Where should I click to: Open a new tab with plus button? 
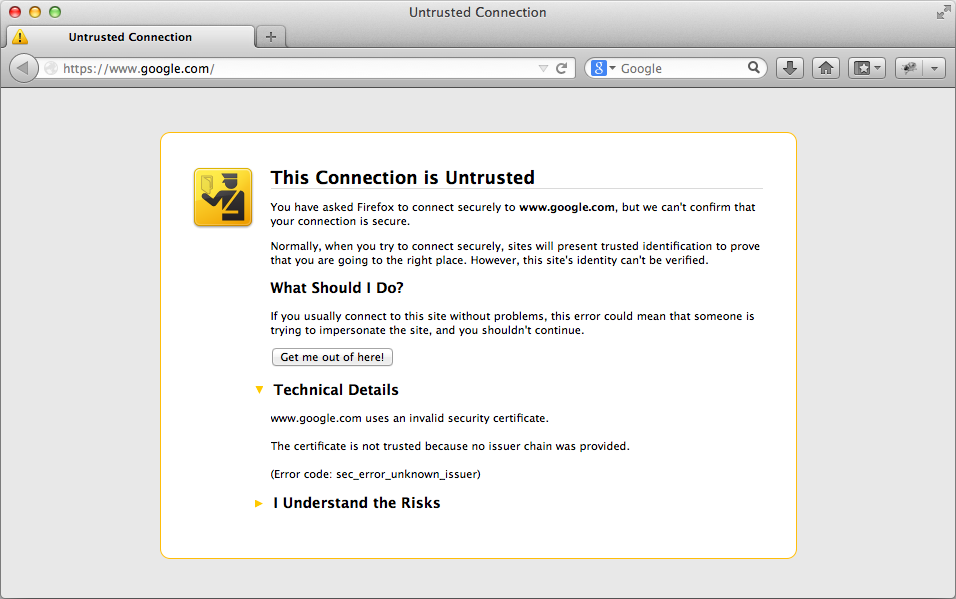(x=271, y=37)
